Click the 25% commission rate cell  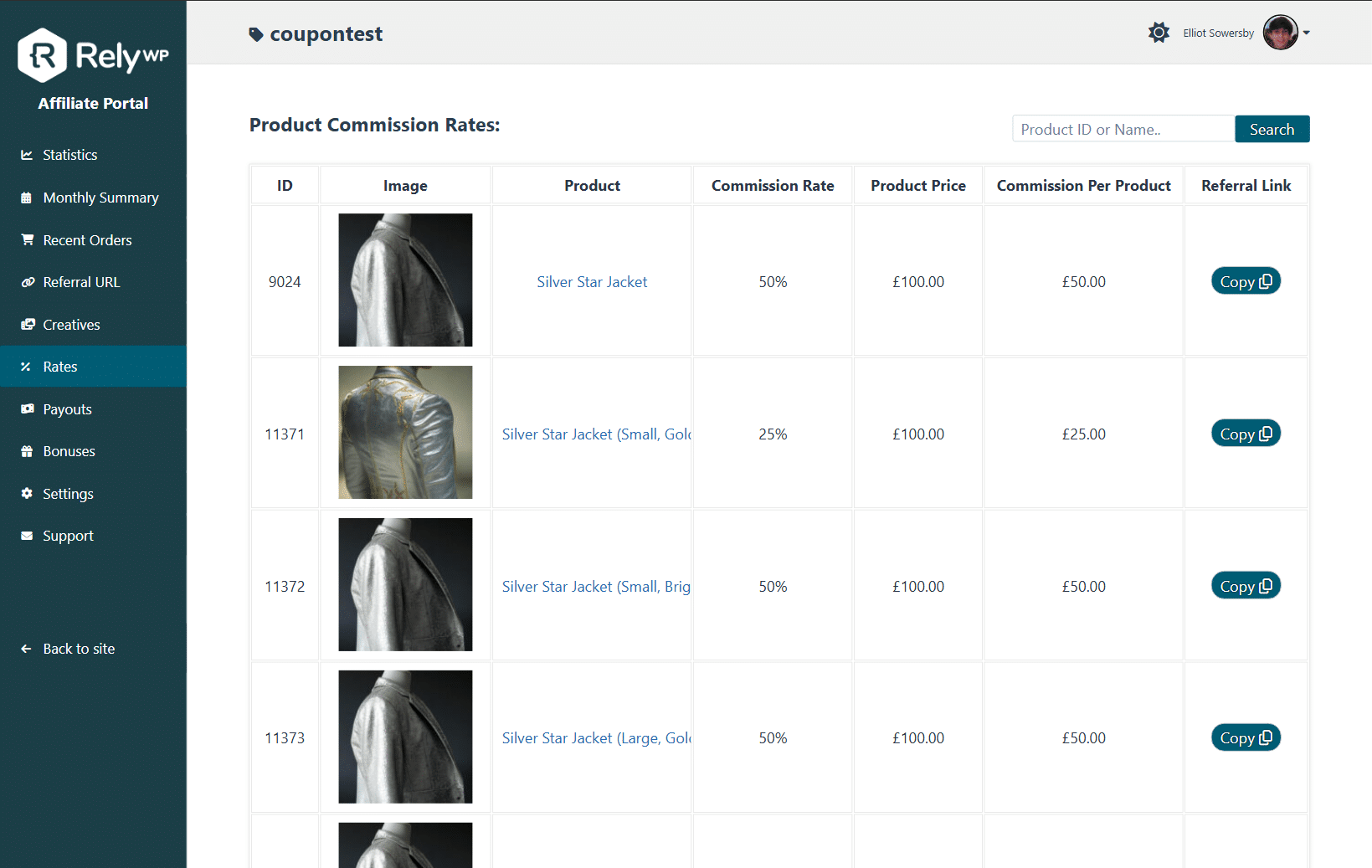[x=773, y=434]
